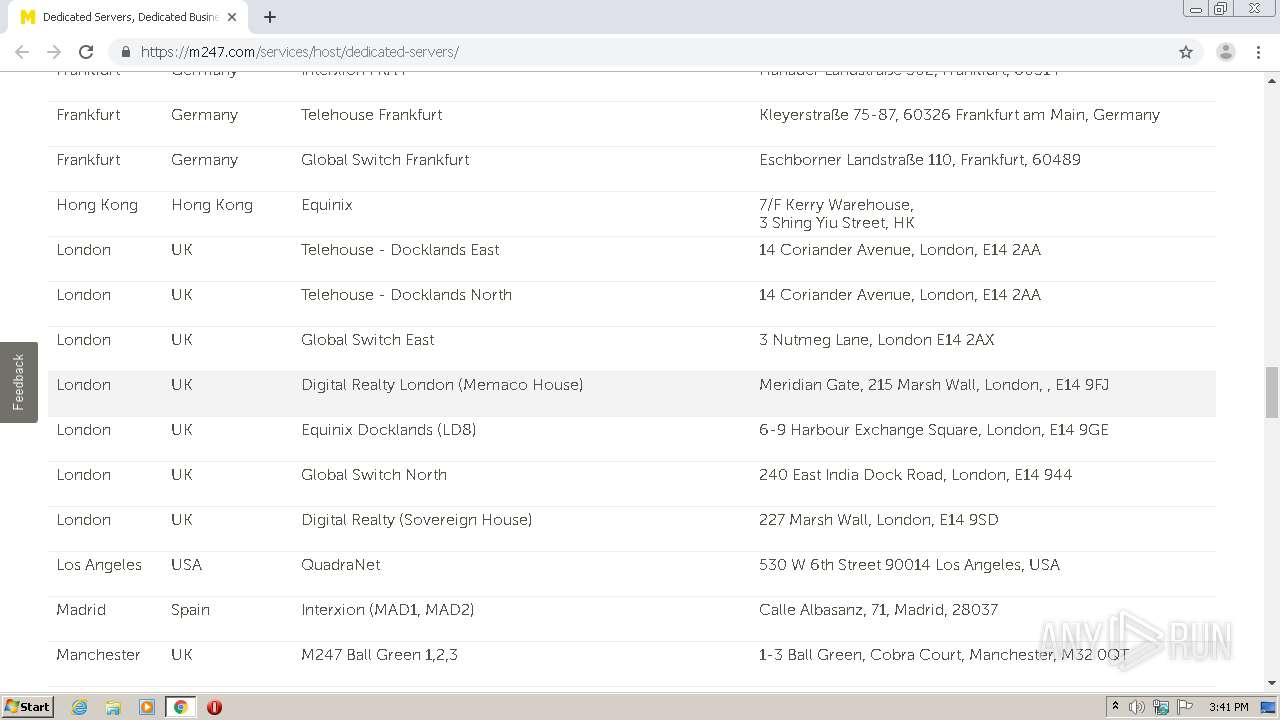This screenshot has width=1280, height=720.
Task: Open the Windows Start menu
Action: 28,707
